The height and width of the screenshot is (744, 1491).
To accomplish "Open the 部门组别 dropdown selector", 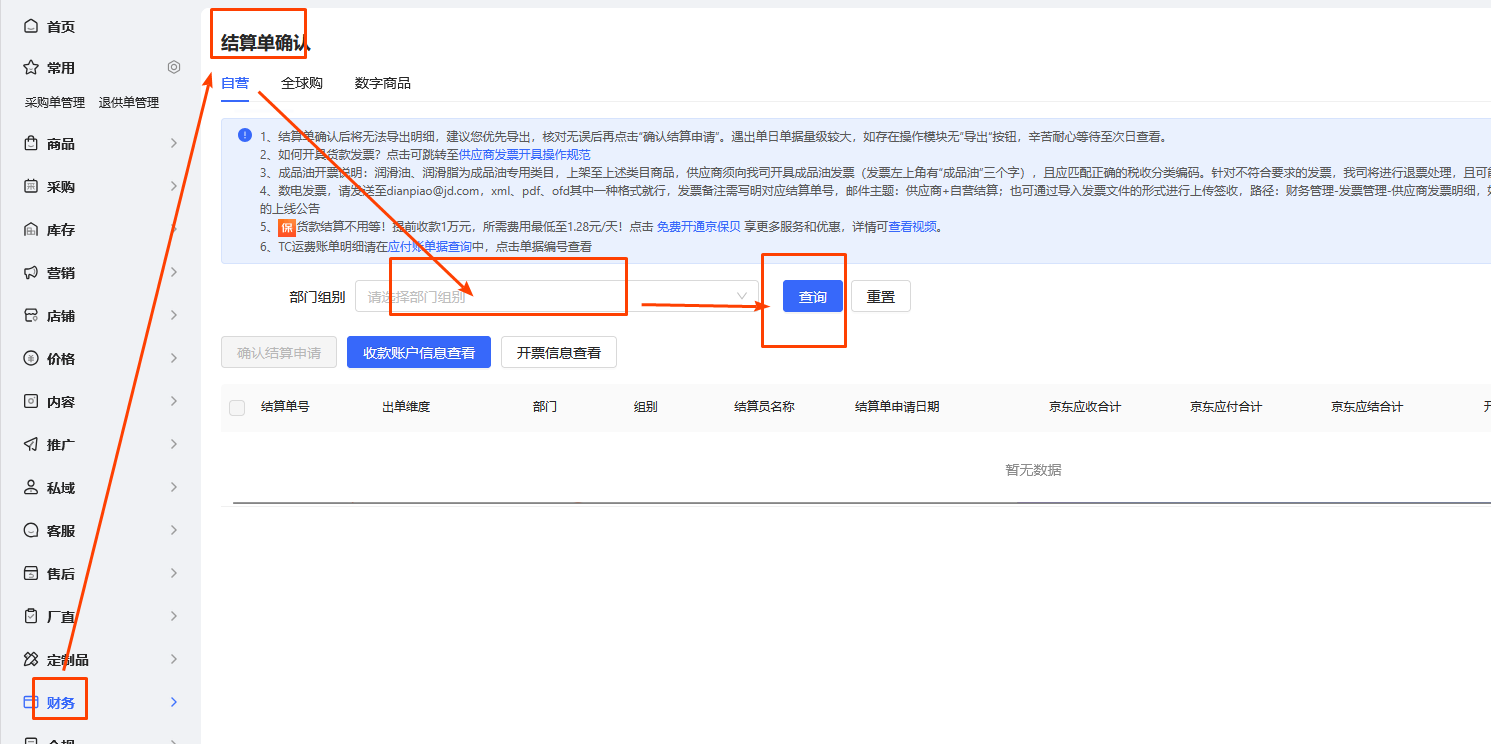I will tap(556, 297).
